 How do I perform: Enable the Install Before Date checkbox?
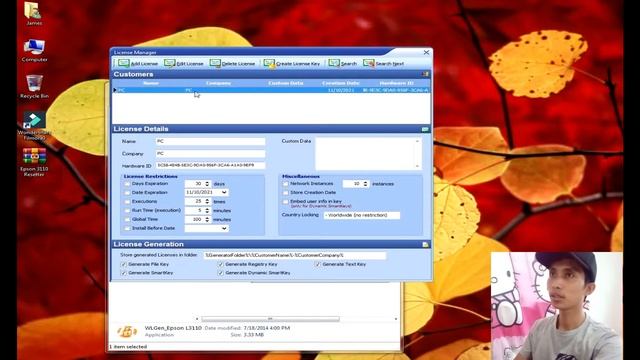tap(127, 229)
